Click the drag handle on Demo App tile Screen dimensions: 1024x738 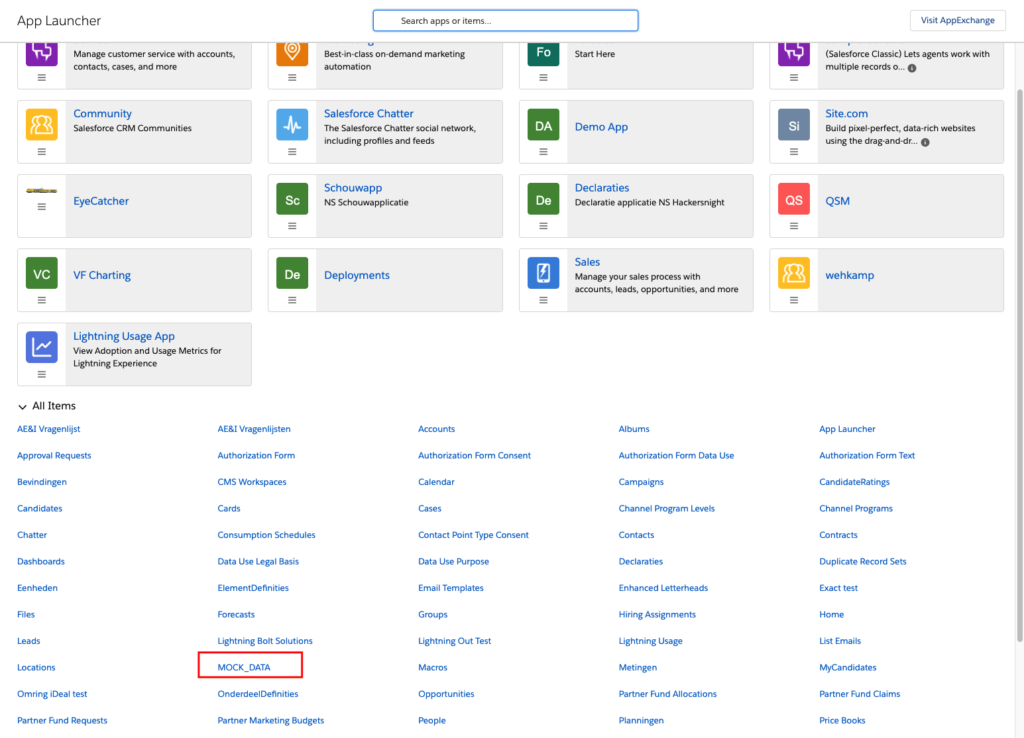[x=543, y=152]
